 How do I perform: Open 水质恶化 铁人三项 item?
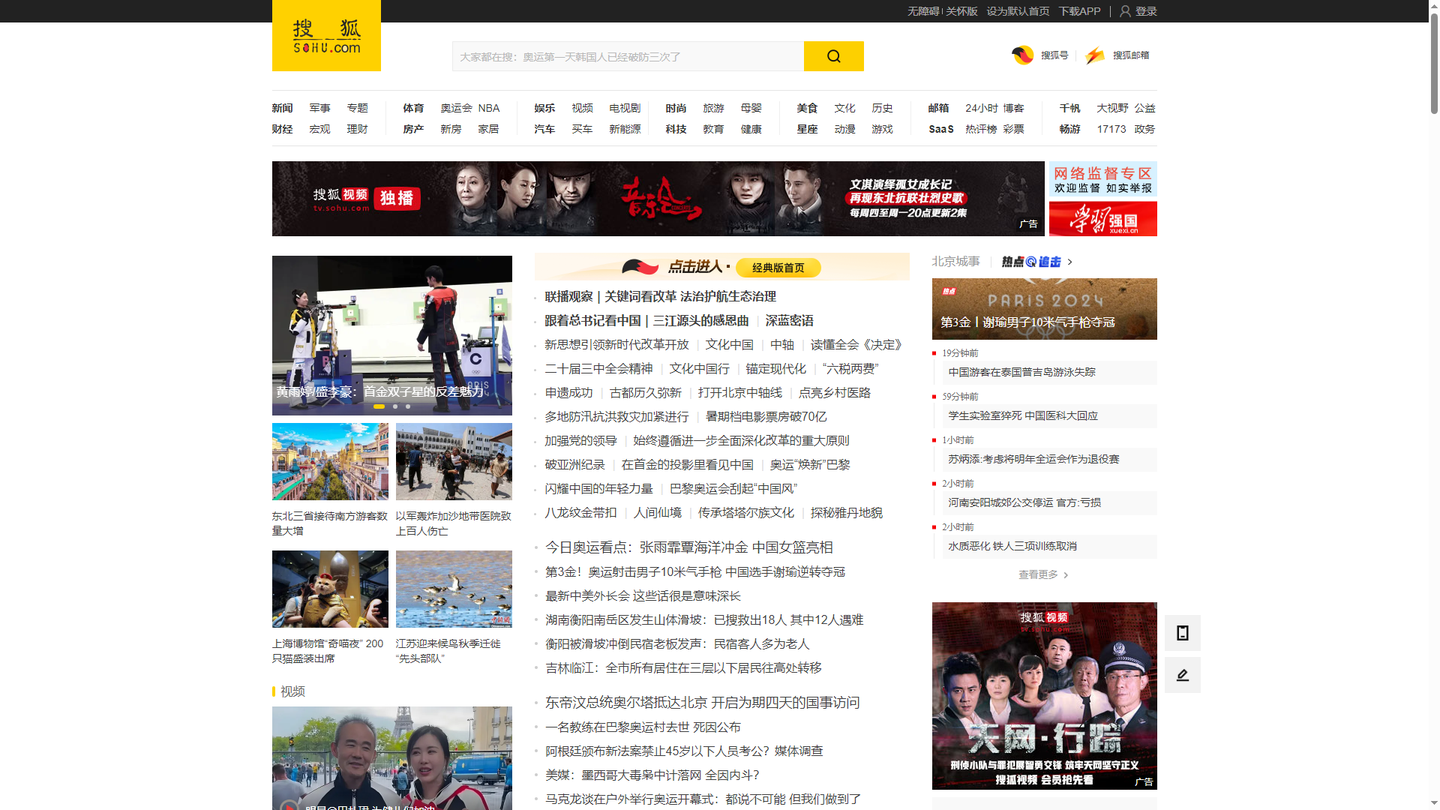click(1012, 546)
